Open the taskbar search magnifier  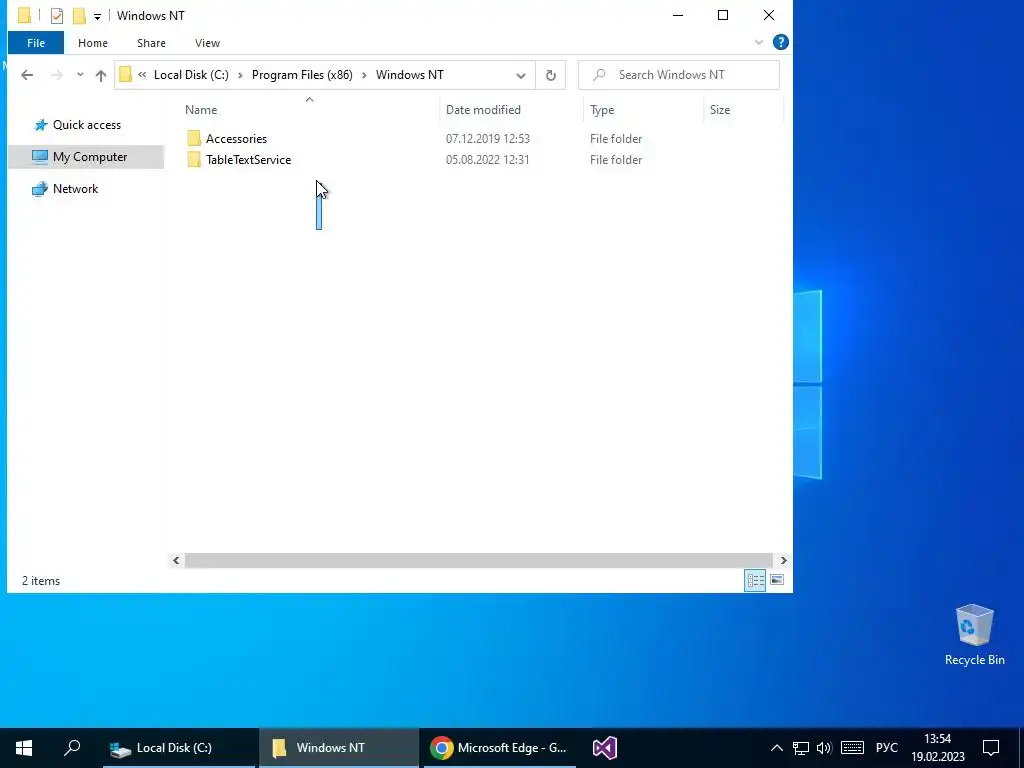72,748
